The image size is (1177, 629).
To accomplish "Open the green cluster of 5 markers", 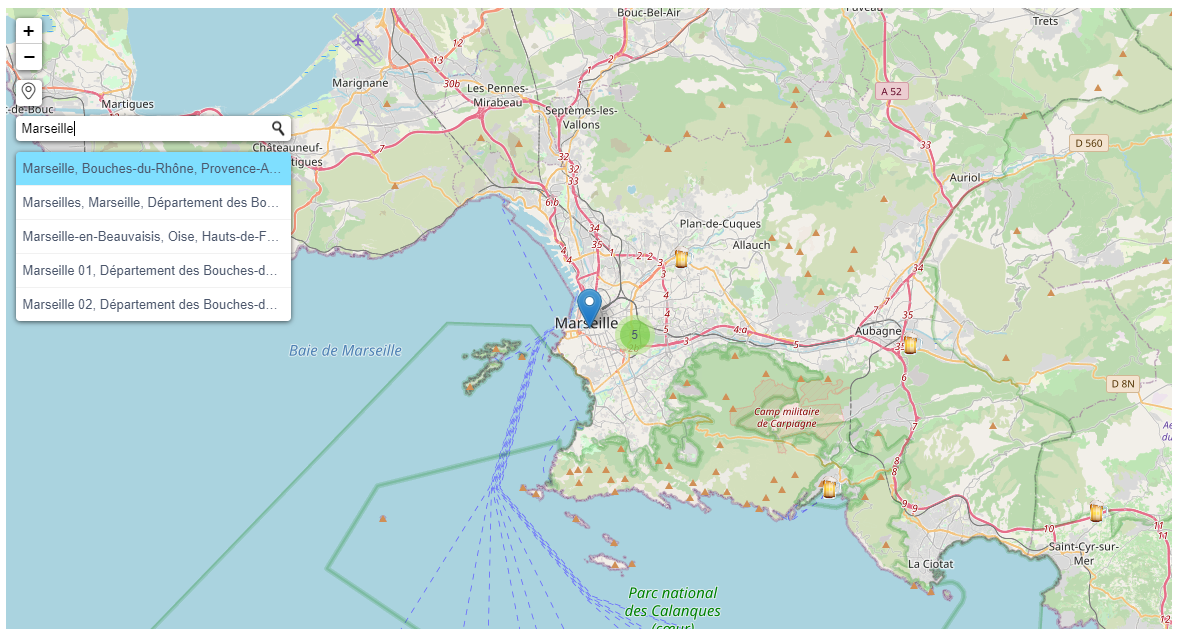I will point(635,335).
